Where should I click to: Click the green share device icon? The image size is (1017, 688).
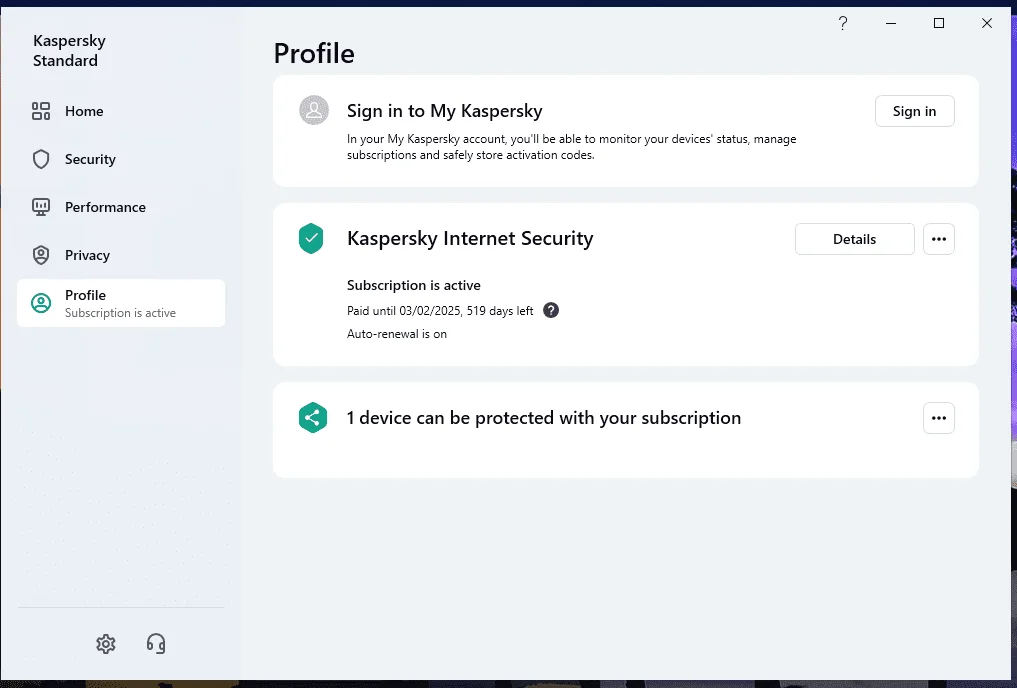(313, 418)
